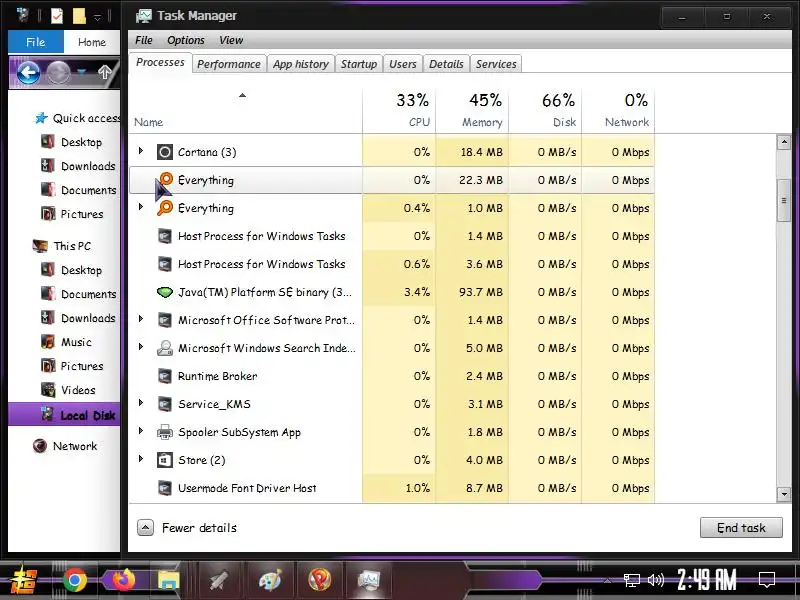
Task: Expand the Store (2) process group
Action: [141, 459]
